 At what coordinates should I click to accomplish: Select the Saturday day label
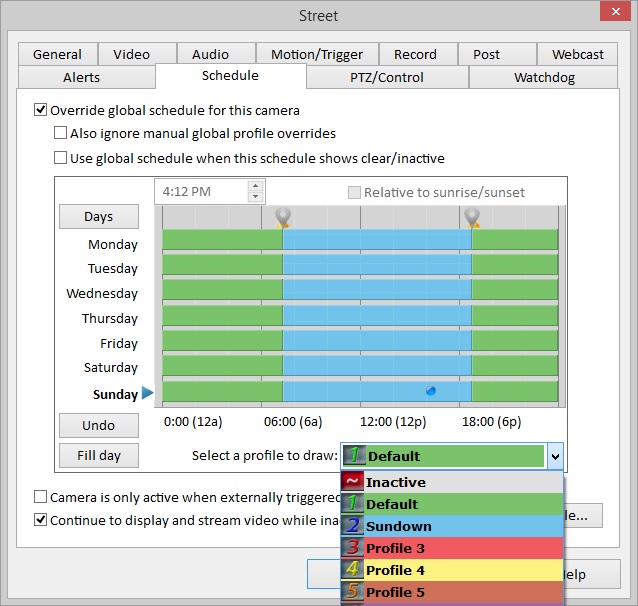click(x=111, y=368)
